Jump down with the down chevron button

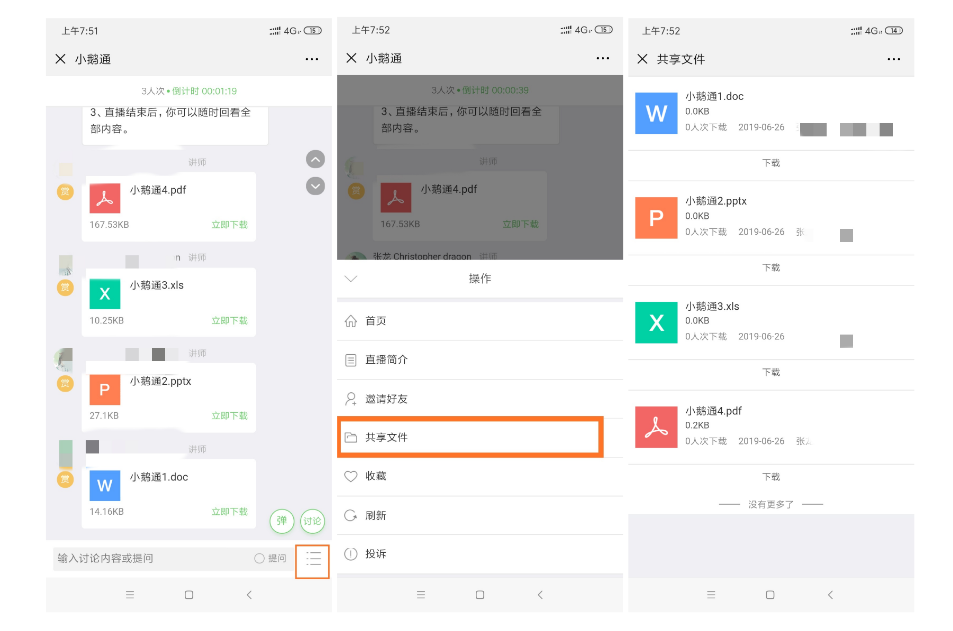pos(315,186)
